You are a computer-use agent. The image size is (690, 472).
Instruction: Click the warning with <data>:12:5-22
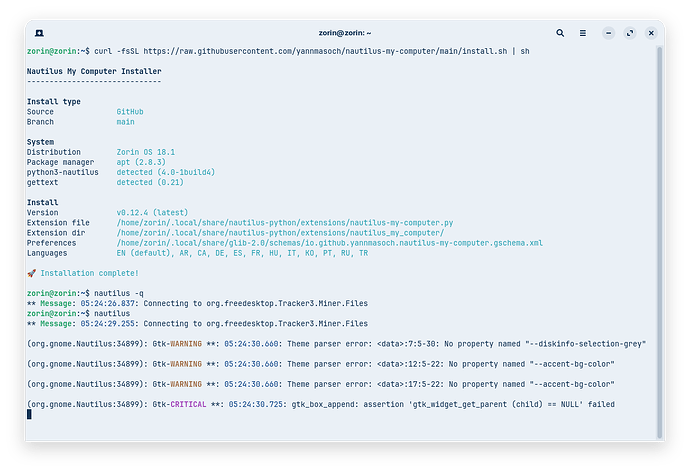coord(321,364)
